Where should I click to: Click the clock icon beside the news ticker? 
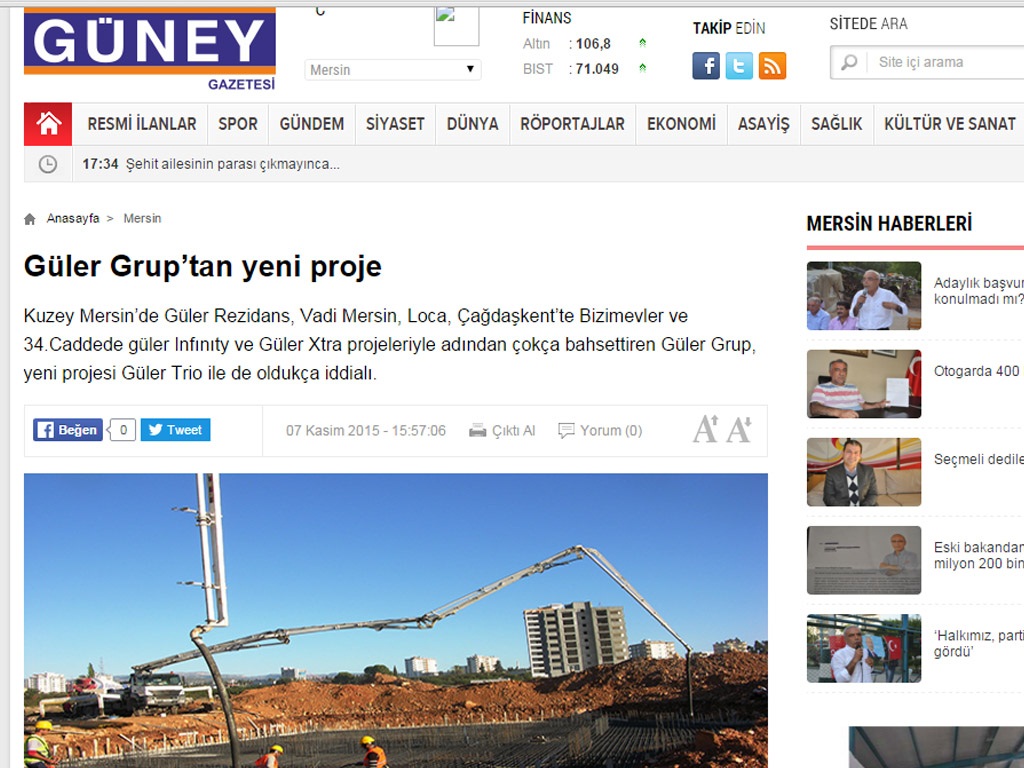tap(48, 164)
